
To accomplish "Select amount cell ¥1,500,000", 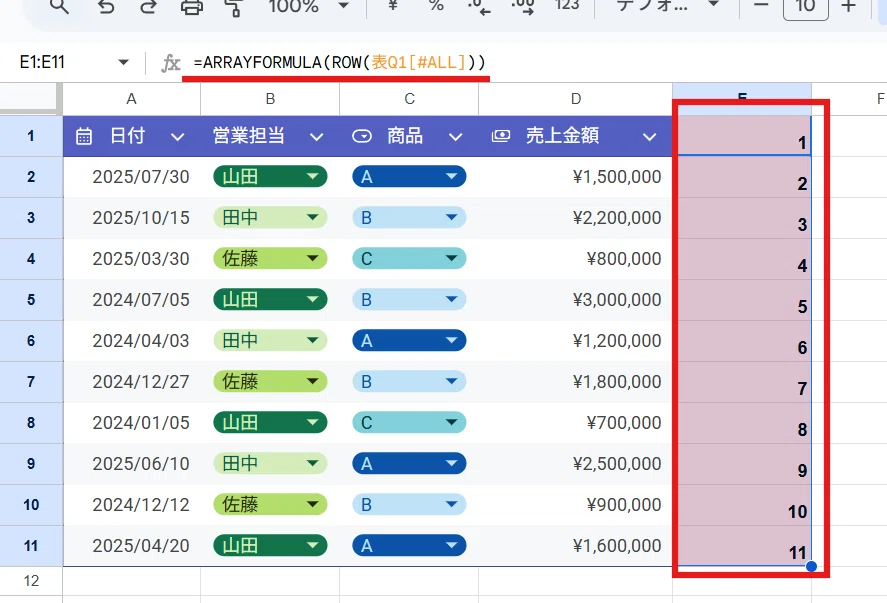I will coord(576,176).
